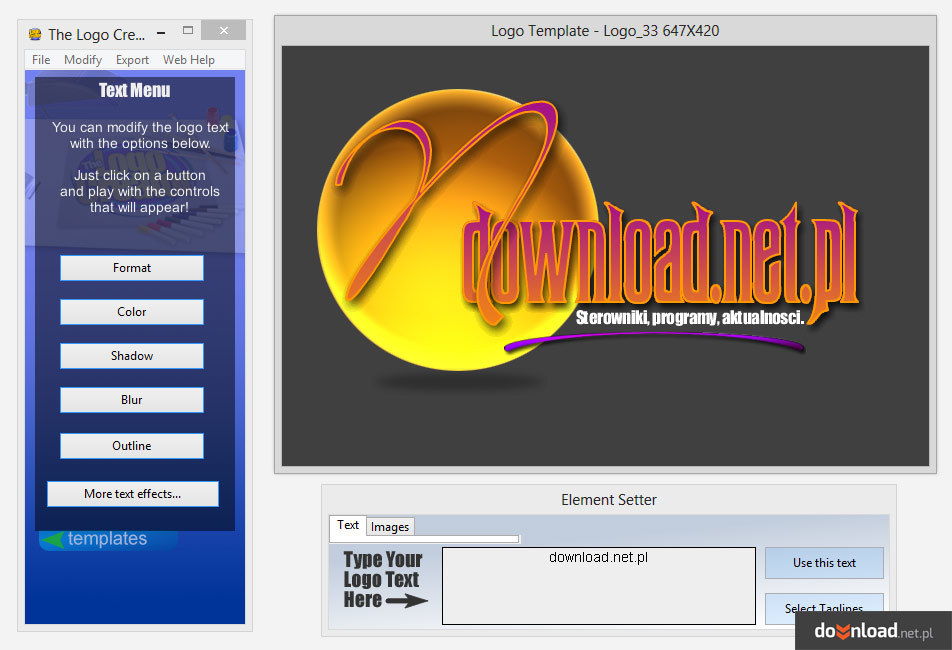This screenshot has width=952, height=650.
Task: Switch to the Text tab in Element Setter
Action: (348, 525)
